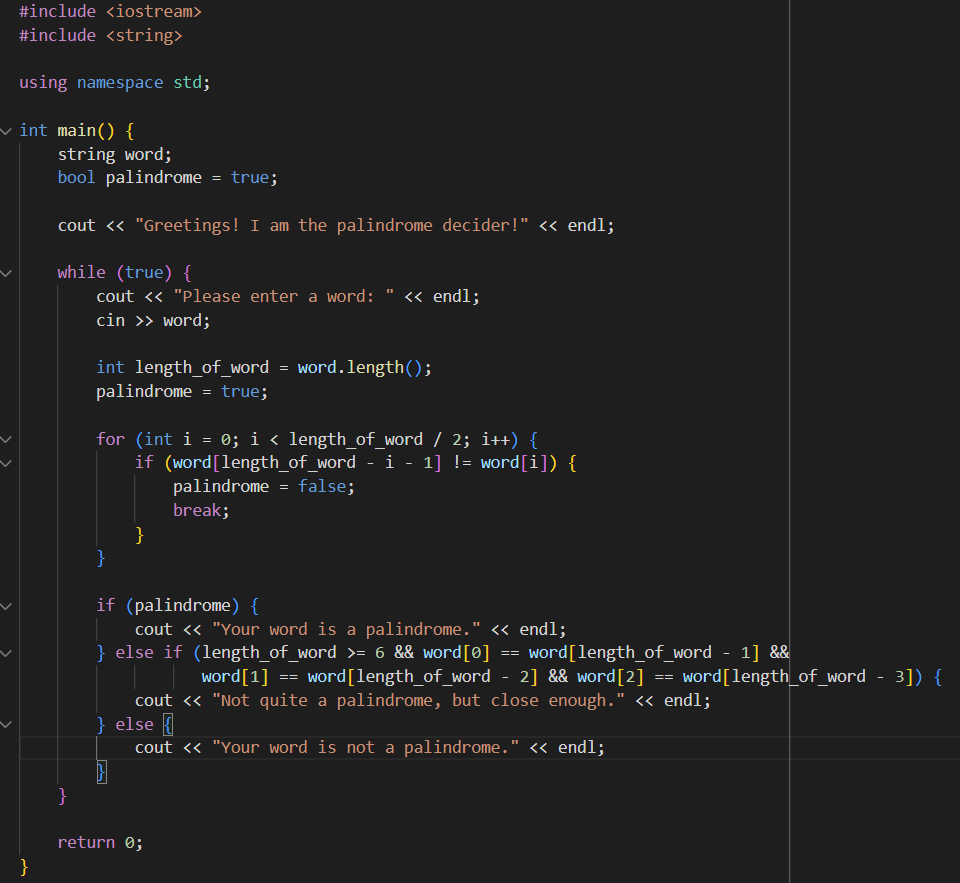Select the word variable declaration line
960x883 pixels.
tap(113, 153)
